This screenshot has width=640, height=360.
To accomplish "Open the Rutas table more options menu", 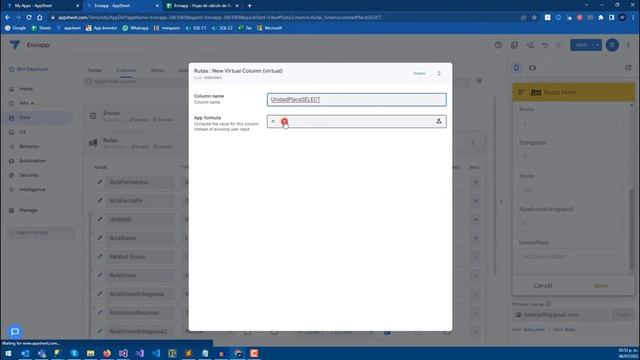I will (x=473, y=143).
